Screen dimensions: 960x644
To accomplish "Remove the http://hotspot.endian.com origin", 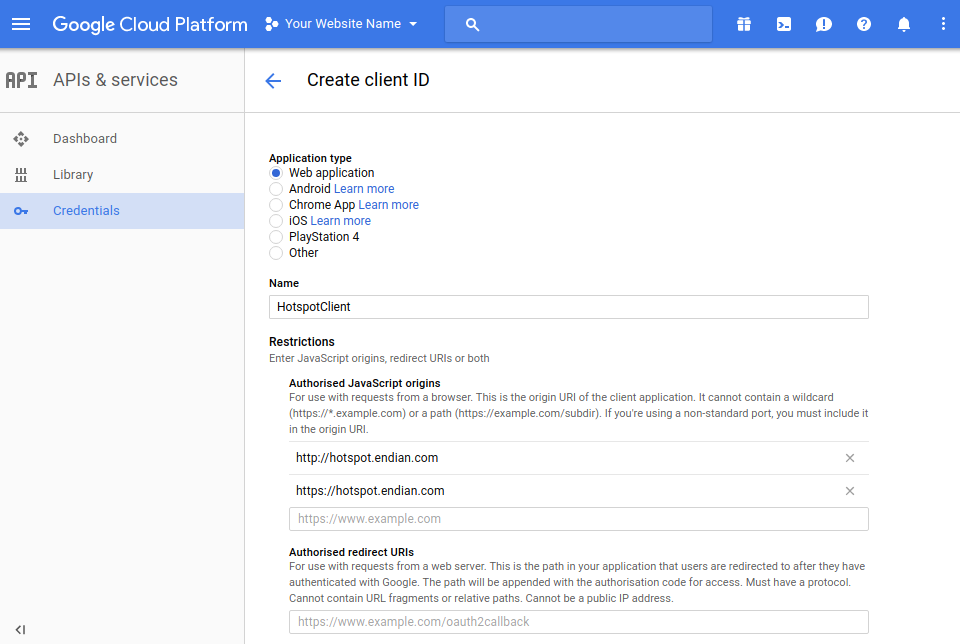I will click(850, 458).
